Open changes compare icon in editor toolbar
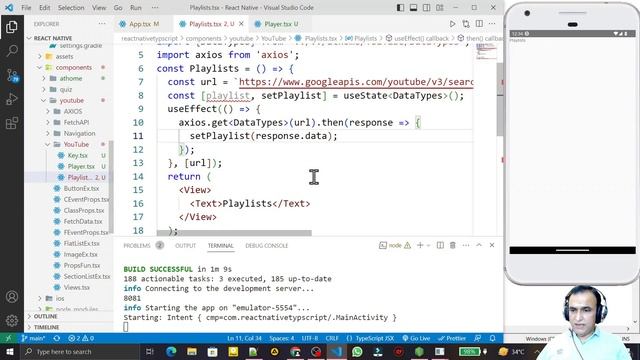 click(x=466, y=24)
